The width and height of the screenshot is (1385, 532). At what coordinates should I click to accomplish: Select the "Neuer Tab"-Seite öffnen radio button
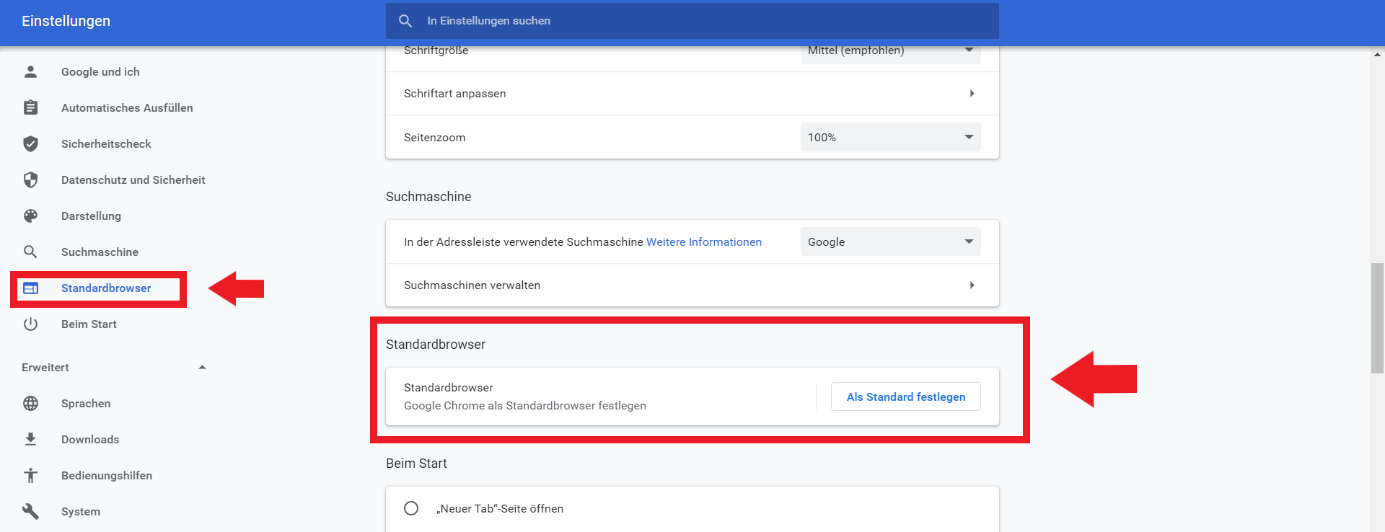[411, 508]
